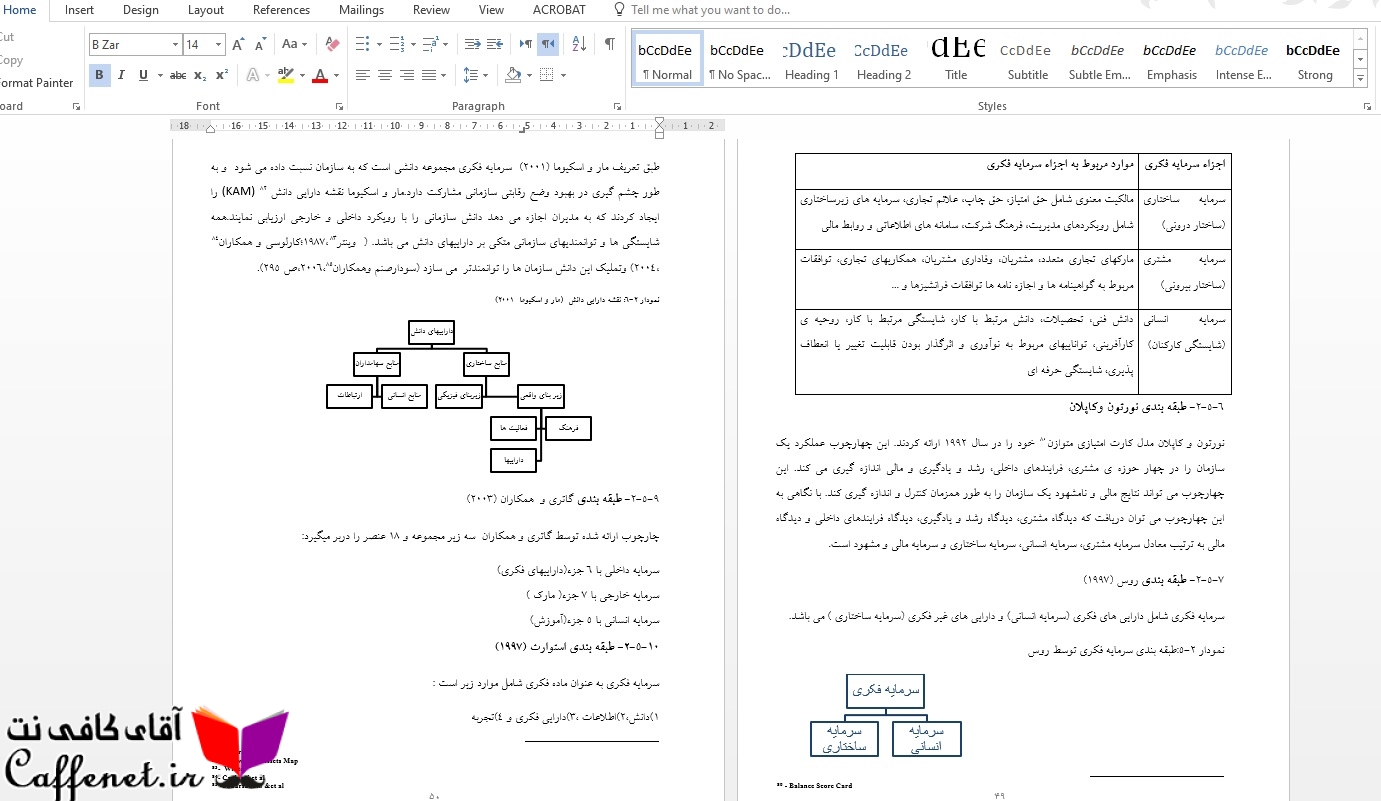This screenshot has width=1381, height=801.
Task: Toggle Underline formatting
Action: tap(143, 75)
